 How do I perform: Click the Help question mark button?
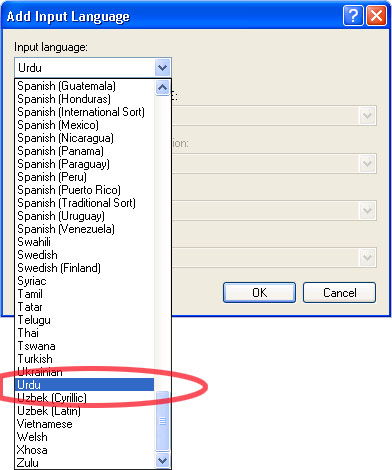tap(353, 15)
